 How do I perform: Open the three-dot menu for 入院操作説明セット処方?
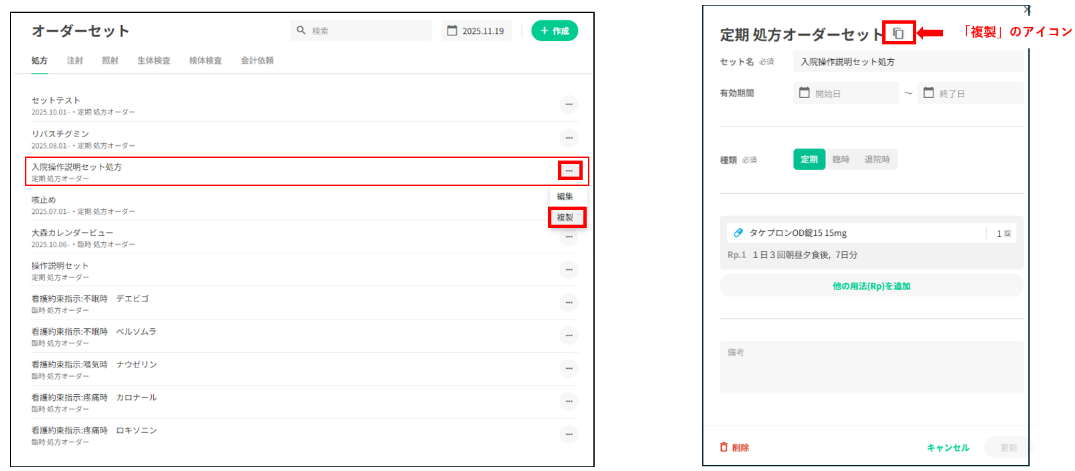(569, 170)
